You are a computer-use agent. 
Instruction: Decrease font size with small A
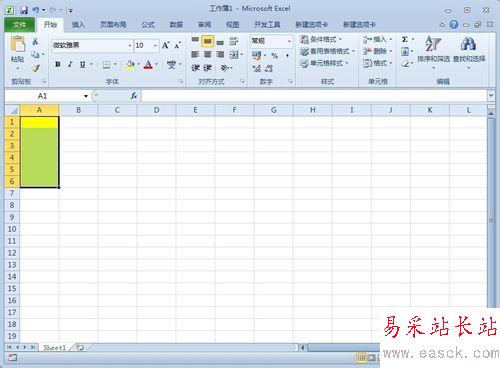177,45
